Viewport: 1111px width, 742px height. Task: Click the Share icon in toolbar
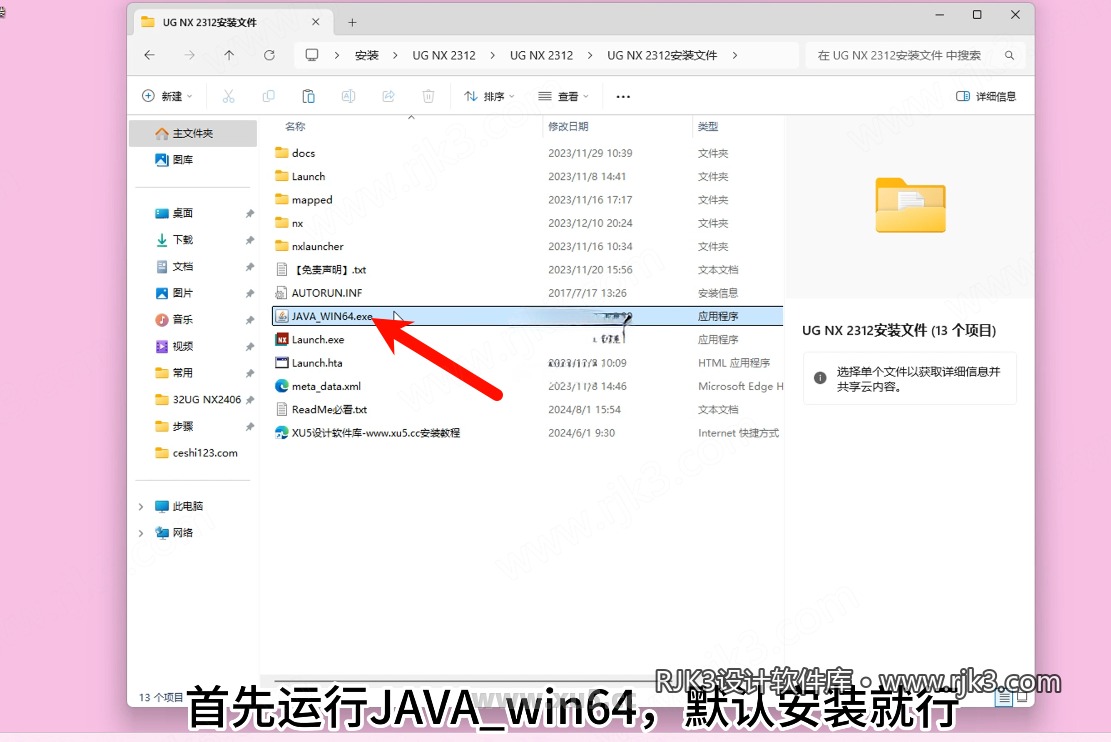[x=388, y=96]
